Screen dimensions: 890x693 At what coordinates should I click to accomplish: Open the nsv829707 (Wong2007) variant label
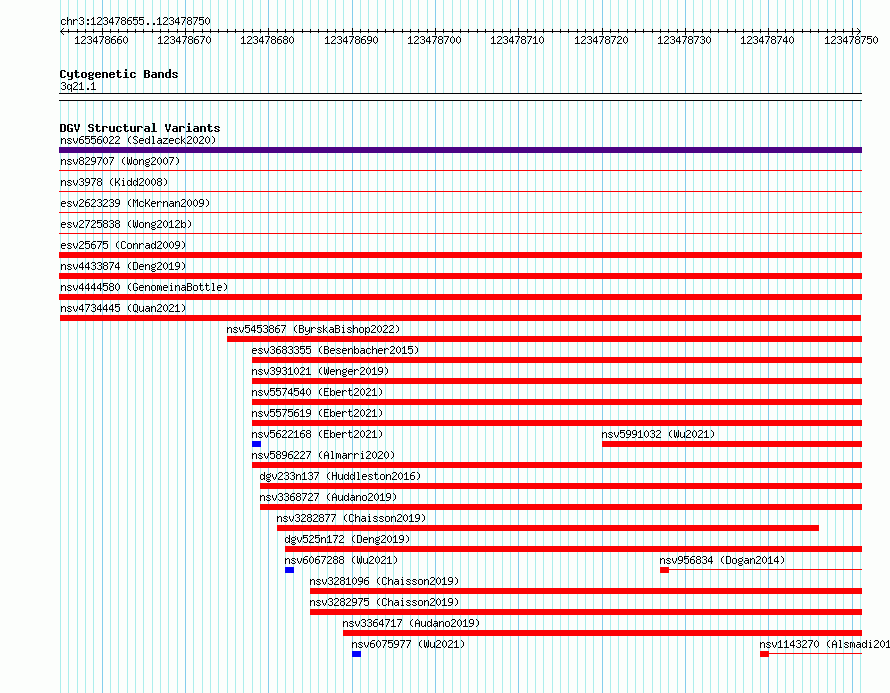coord(120,161)
